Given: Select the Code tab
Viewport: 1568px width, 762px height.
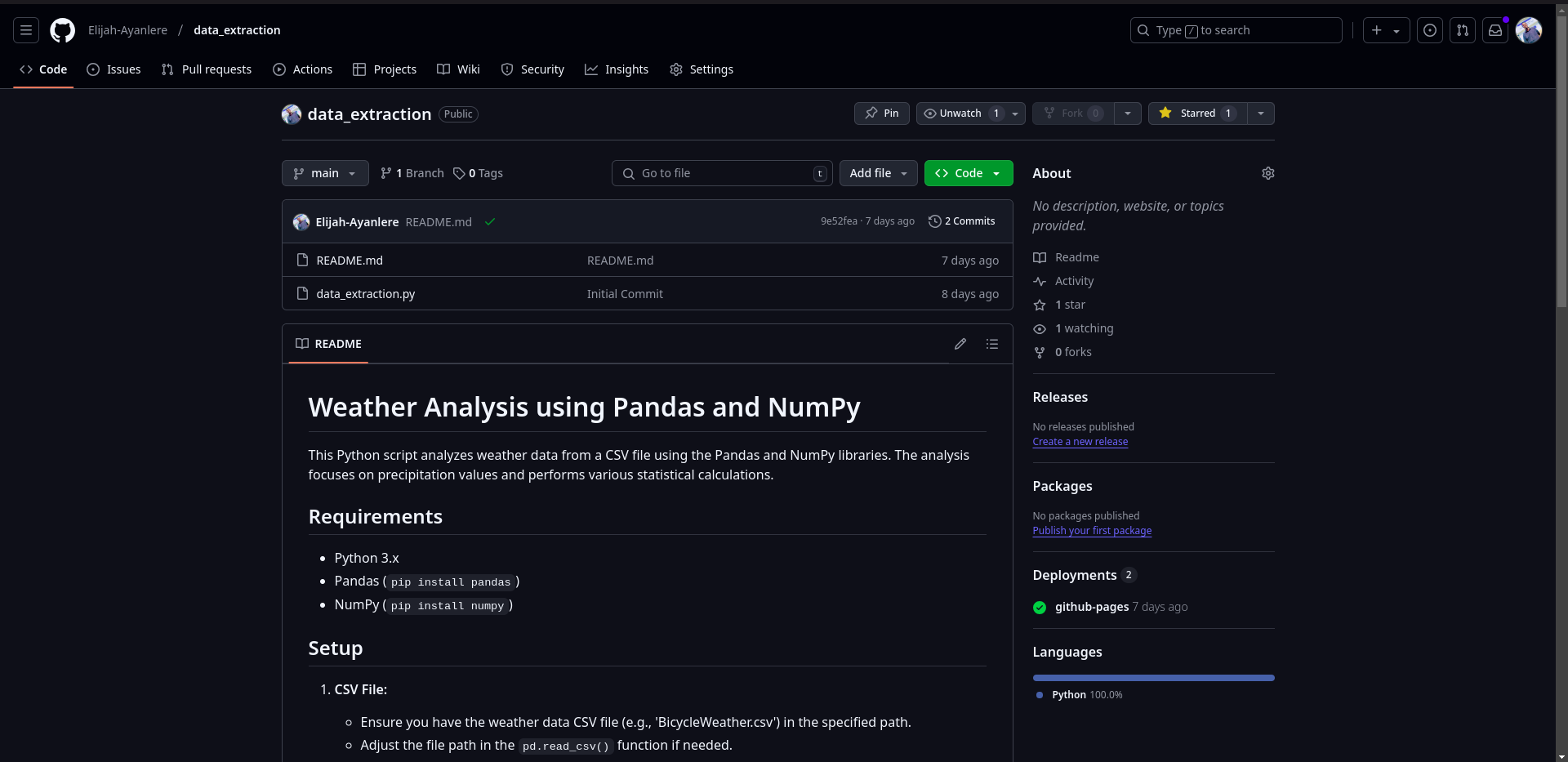Looking at the screenshot, I should [x=43, y=69].
